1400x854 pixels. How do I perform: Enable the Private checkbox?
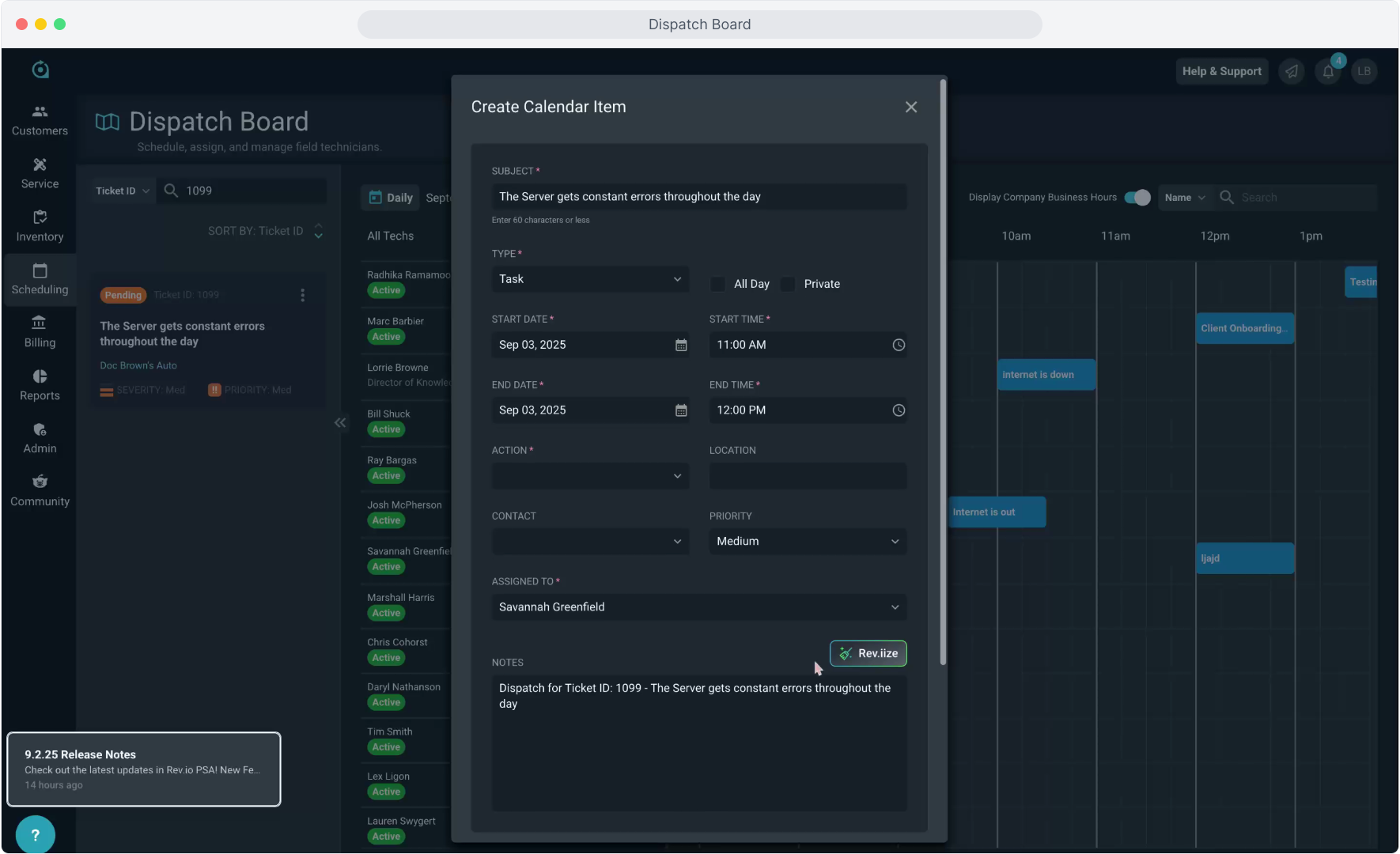(789, 284)
